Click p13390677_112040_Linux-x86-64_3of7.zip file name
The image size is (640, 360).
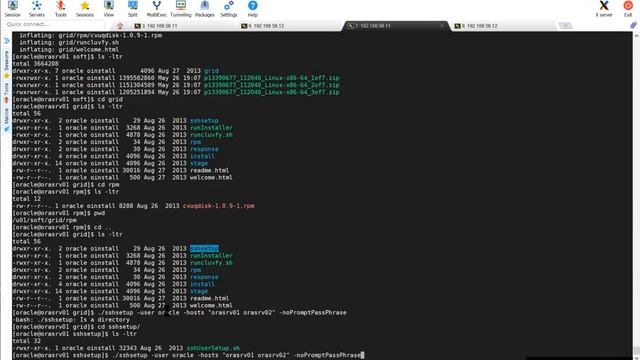pos(271,92)
